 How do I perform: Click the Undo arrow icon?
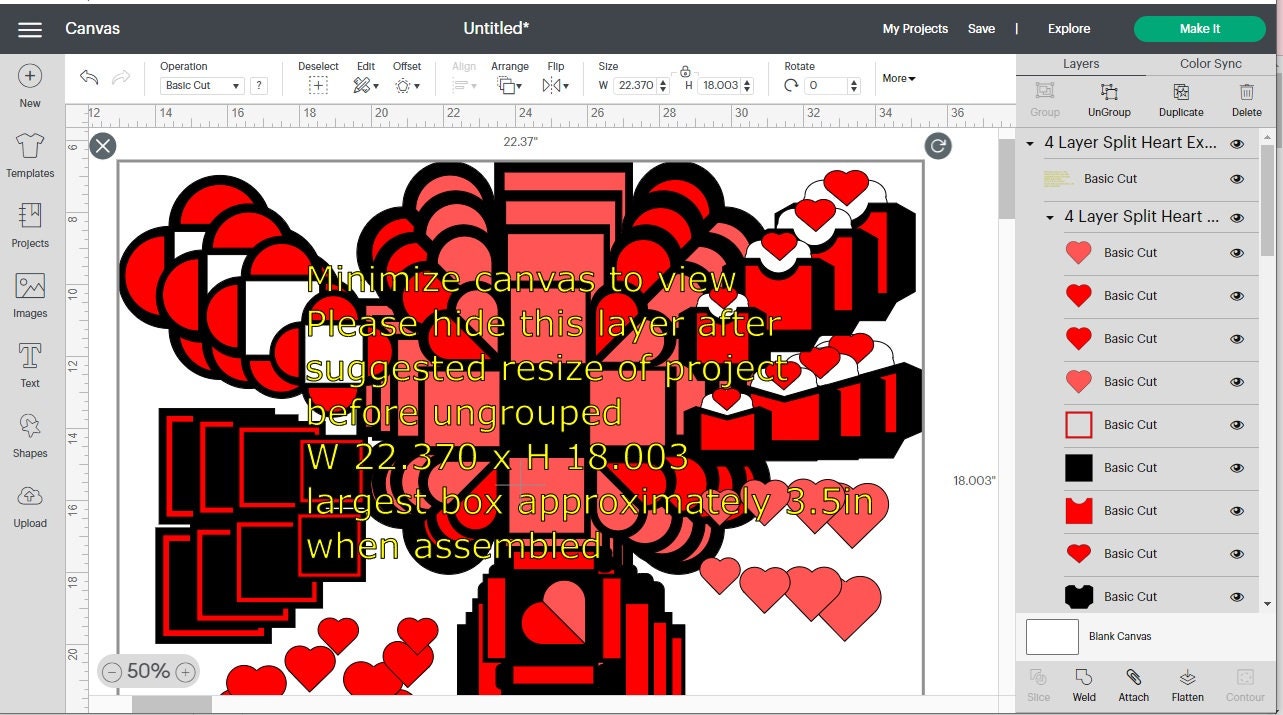click(x=89, y=79)
